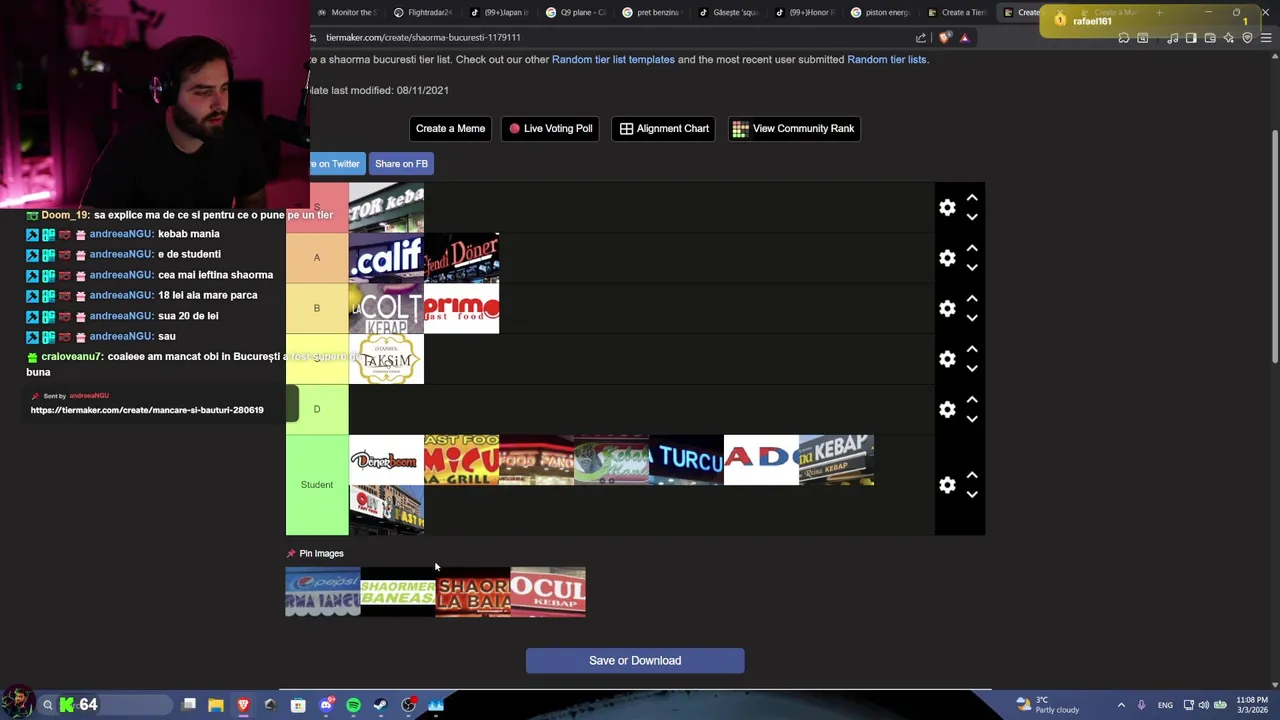
Task: Open Discord from taskbar
Action: coord(326,705)
